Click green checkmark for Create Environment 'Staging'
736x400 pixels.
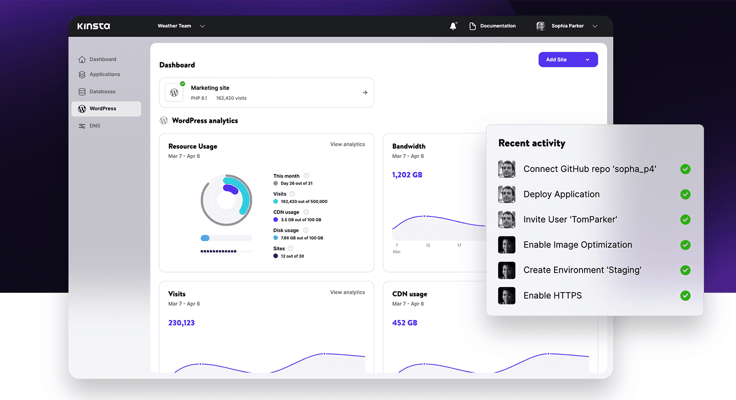coord(685,270)
